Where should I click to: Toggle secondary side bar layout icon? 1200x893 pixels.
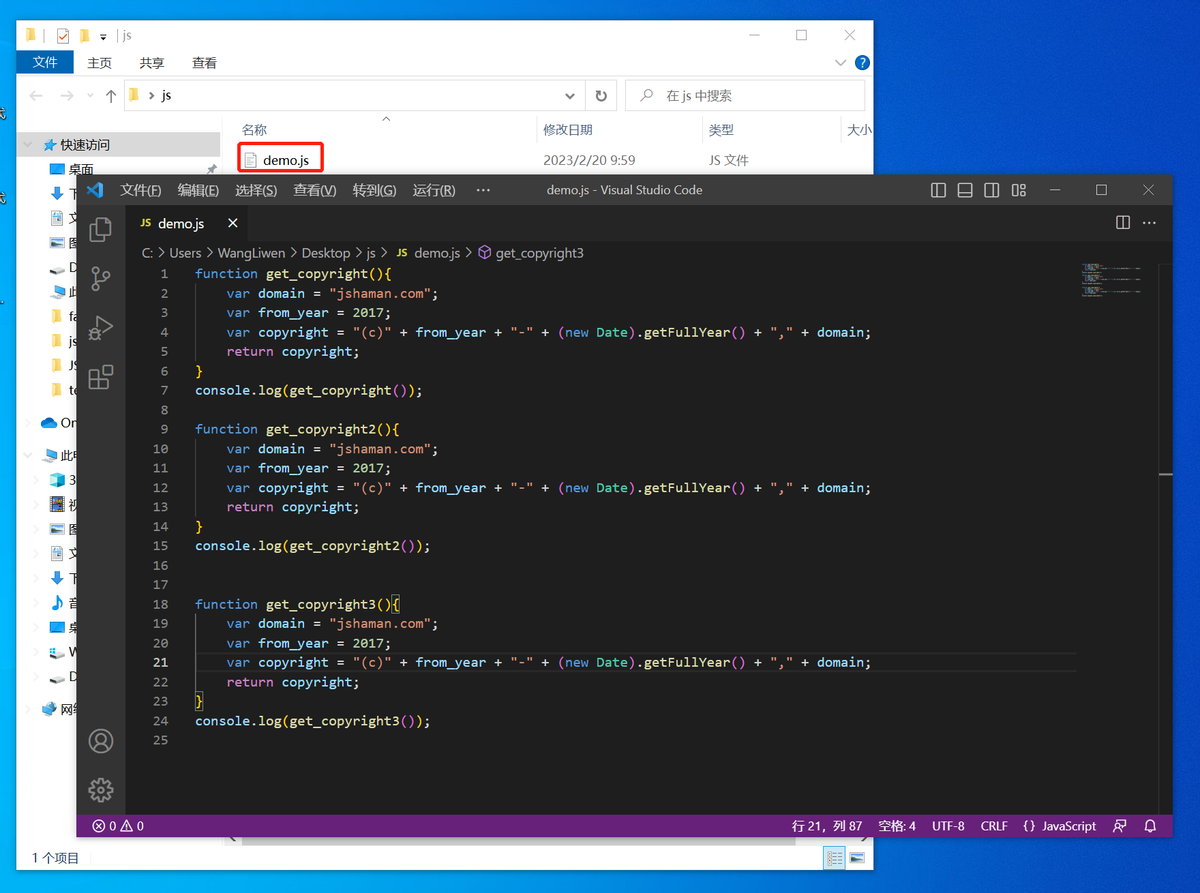(x=991, y=190)
